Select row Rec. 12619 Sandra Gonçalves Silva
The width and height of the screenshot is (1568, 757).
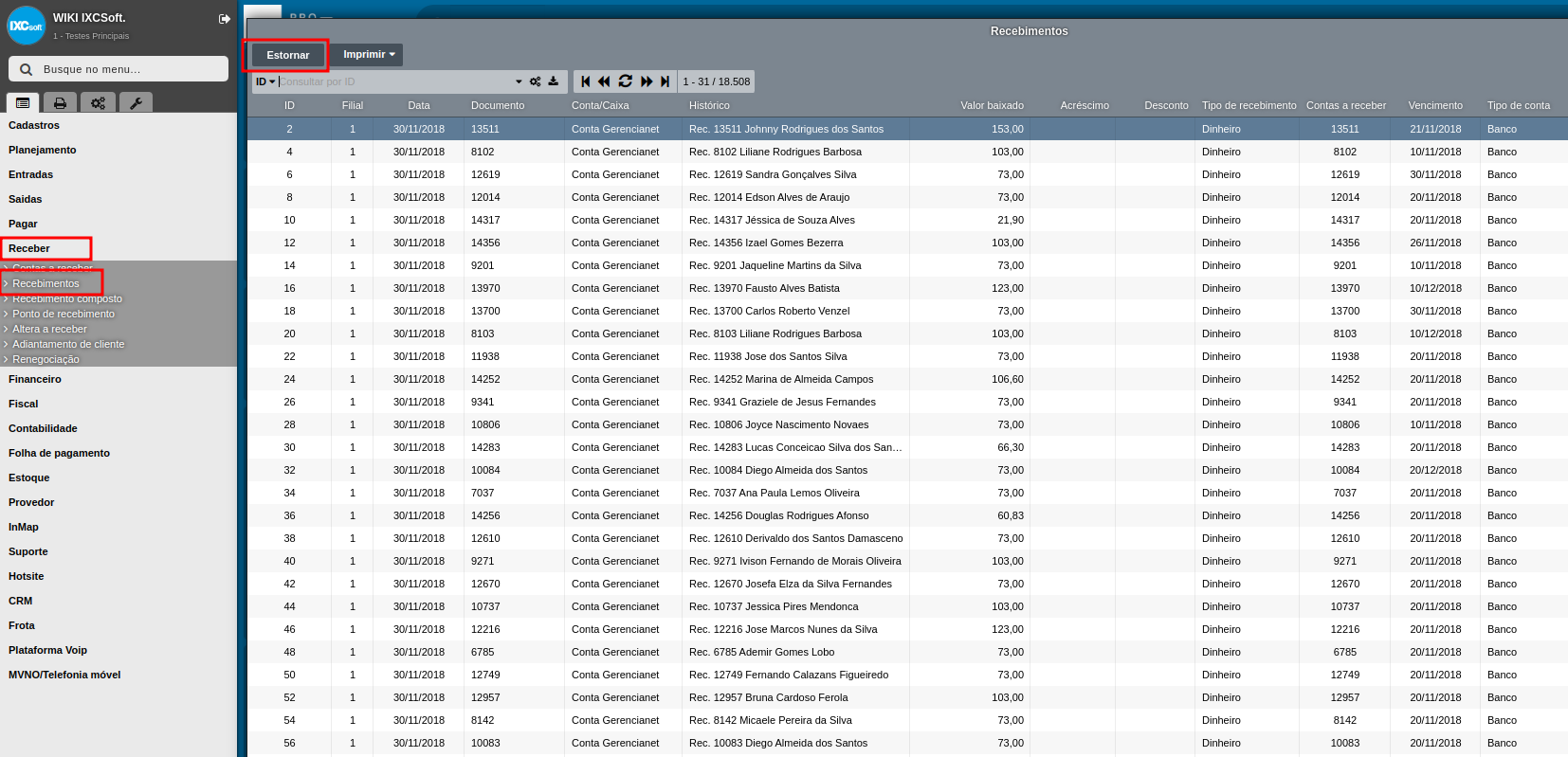click(x=907, y=174)
